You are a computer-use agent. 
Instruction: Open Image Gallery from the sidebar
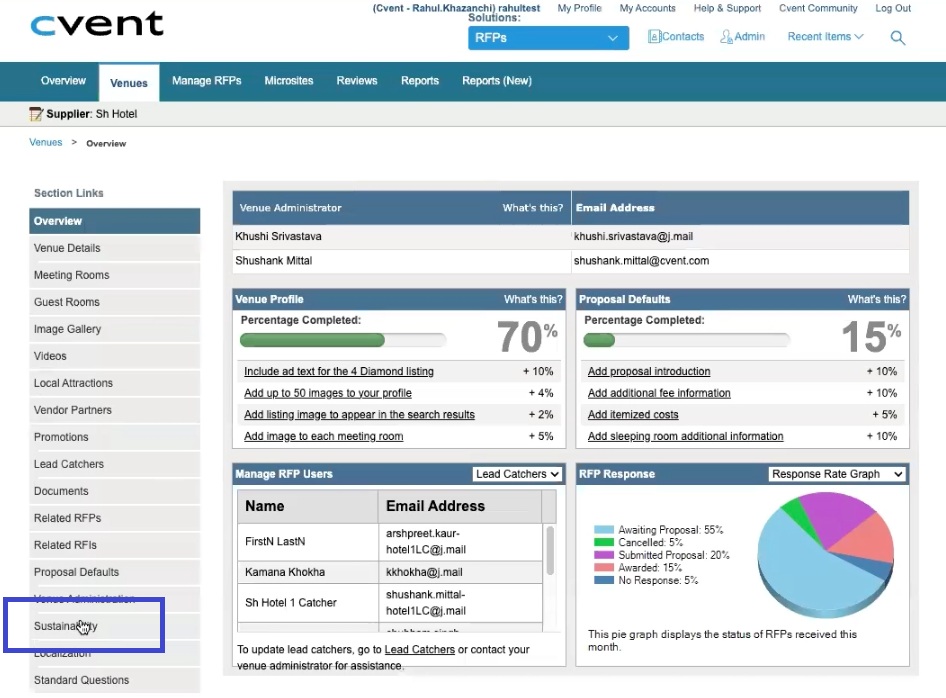click(x=67, y=329)
